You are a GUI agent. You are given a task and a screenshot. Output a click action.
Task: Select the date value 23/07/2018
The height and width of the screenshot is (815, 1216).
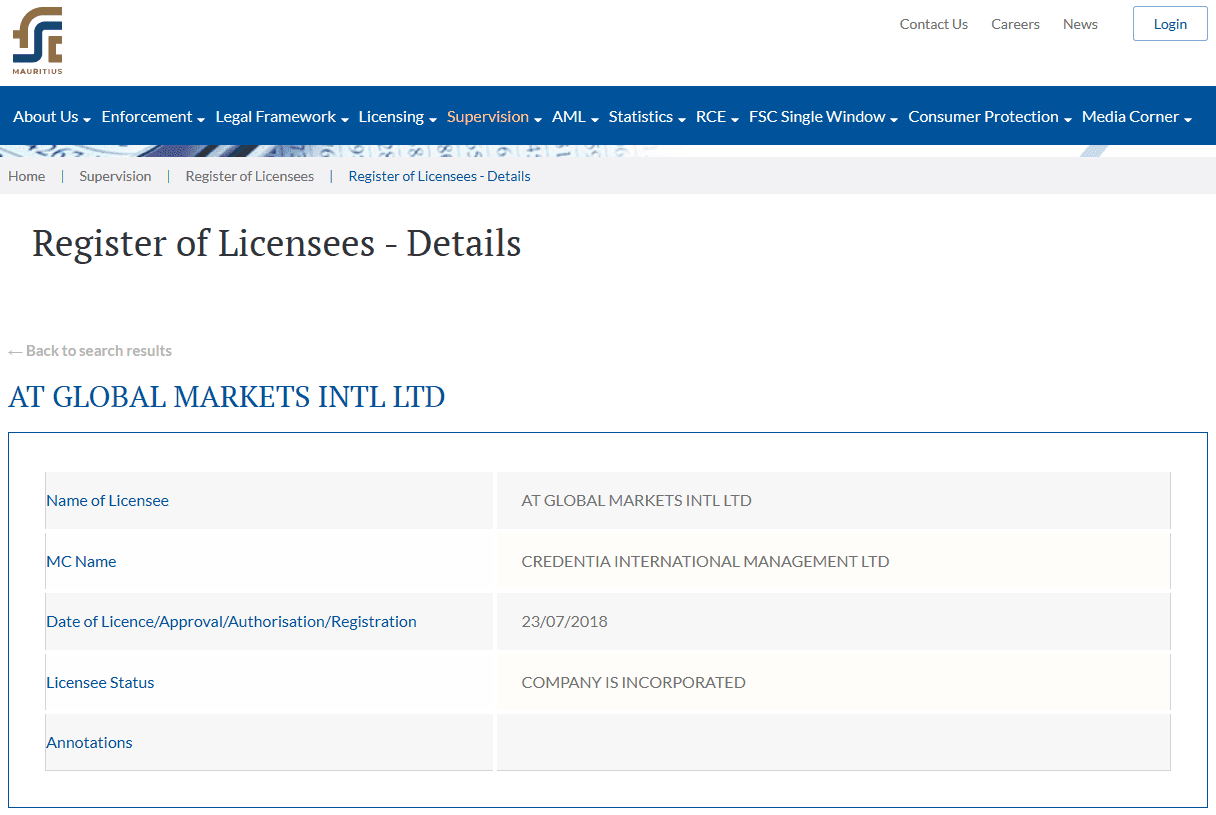pyautogui.click(x=564, y=621)
